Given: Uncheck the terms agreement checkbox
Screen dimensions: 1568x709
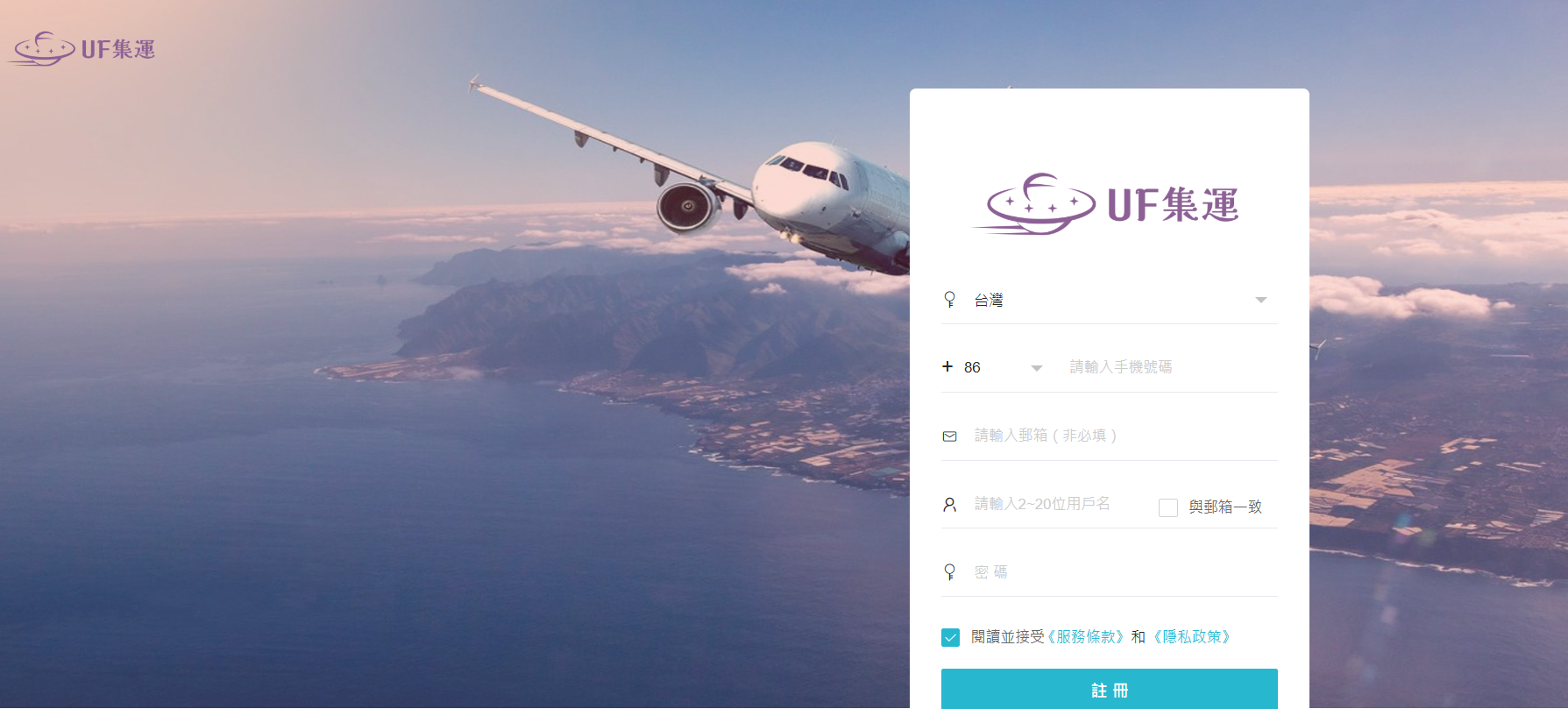Looking at the screenshot, I should pos(950,637).
